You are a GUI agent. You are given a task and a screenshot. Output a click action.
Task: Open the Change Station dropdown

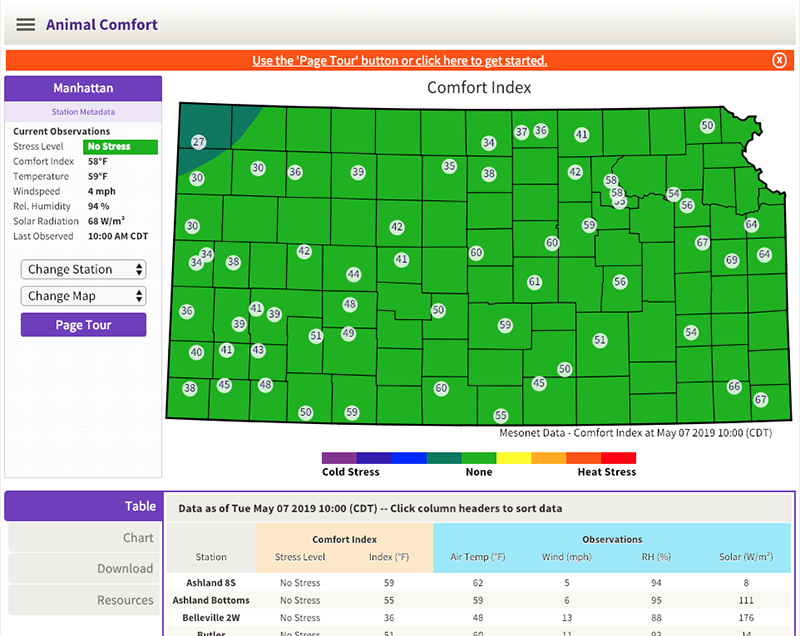83,269
